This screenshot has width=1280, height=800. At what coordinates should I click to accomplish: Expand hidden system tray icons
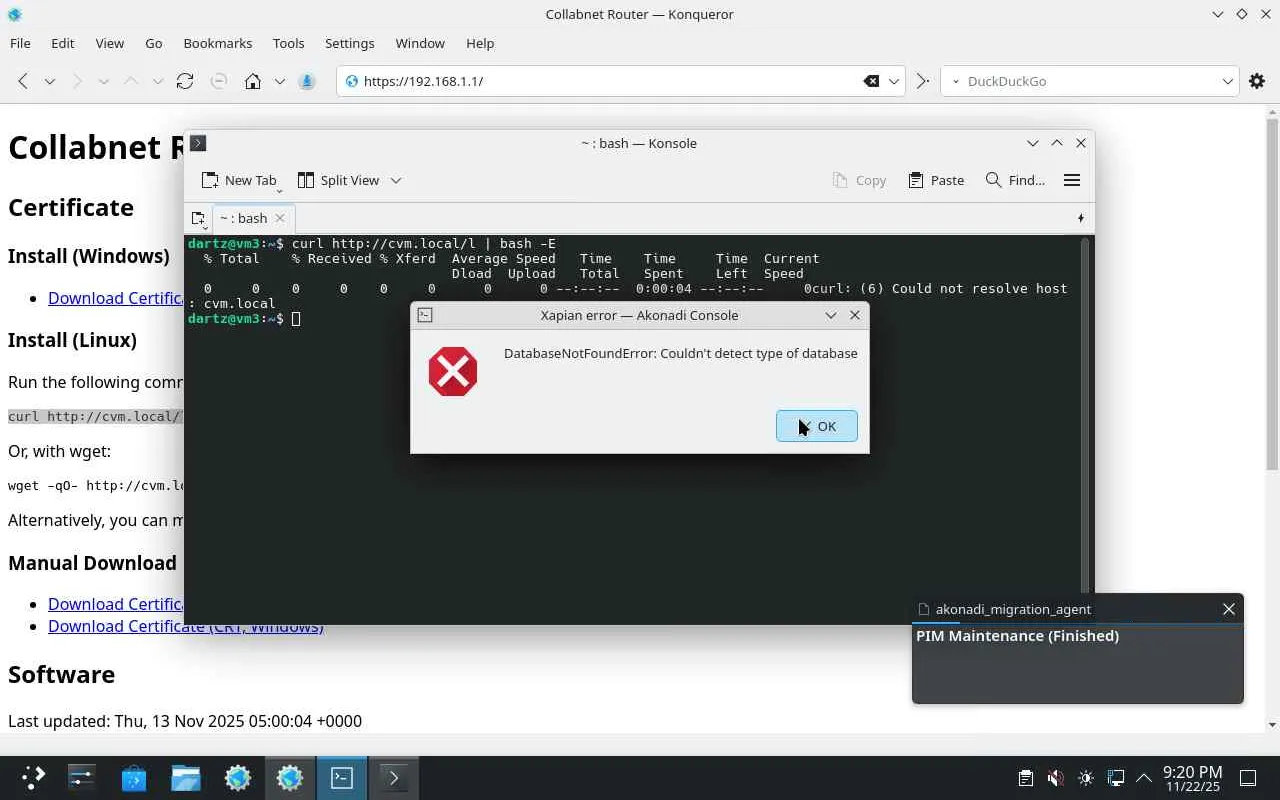pyautogui.click(x=1143, y=778)
